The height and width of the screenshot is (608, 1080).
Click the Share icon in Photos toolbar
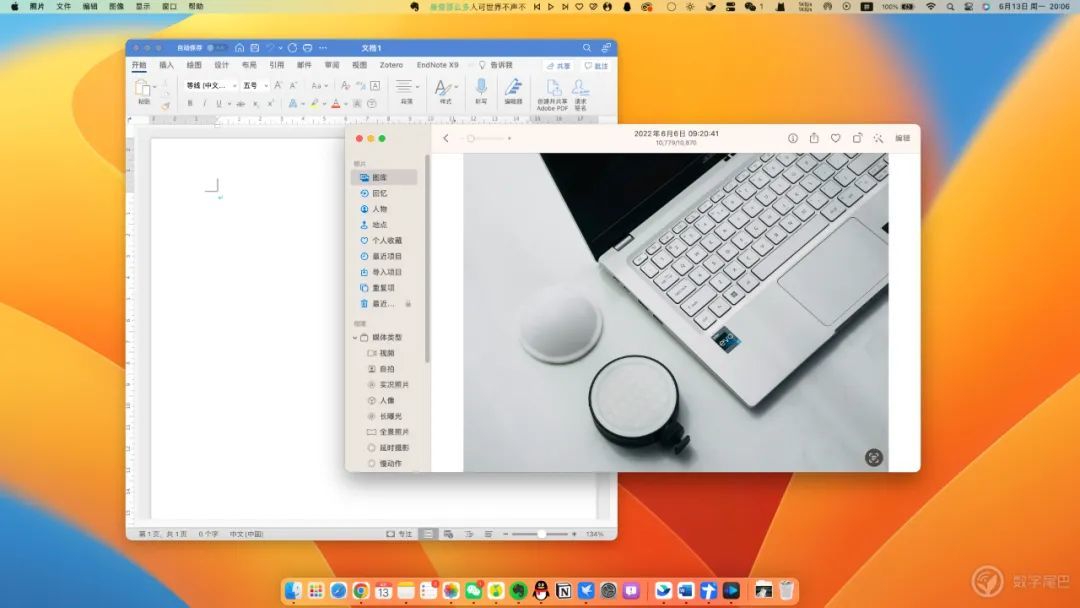pos(814,138)
